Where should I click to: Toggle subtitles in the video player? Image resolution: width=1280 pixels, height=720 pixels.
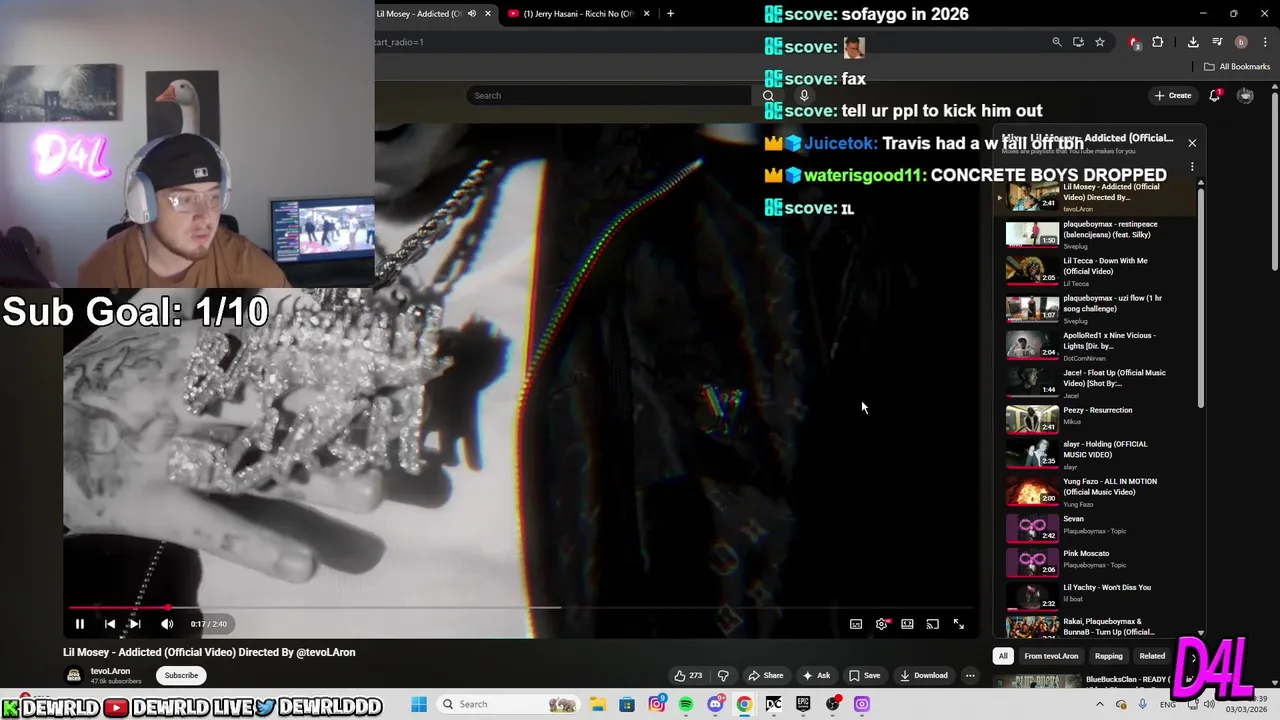[856, 624]
